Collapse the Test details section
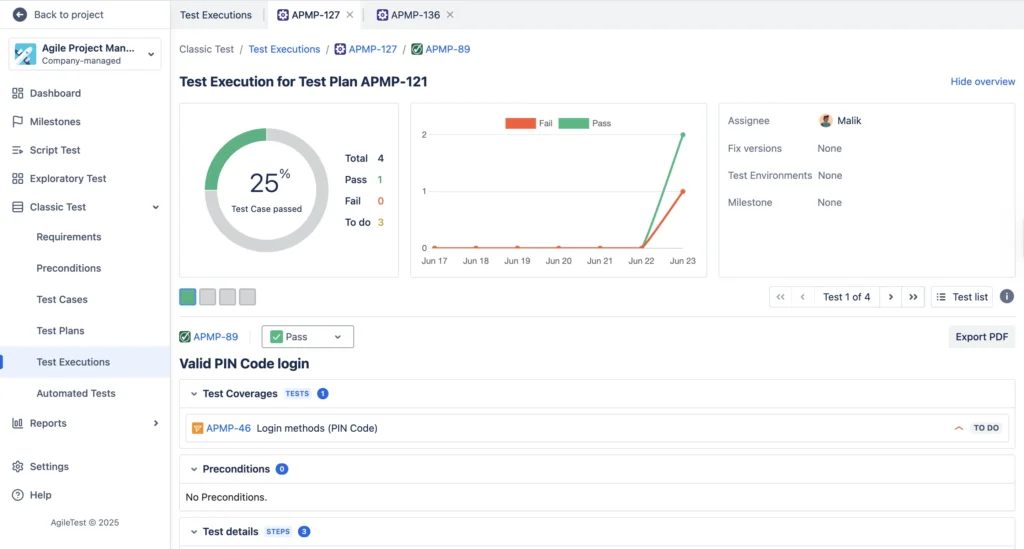 [x=194, y=532]
